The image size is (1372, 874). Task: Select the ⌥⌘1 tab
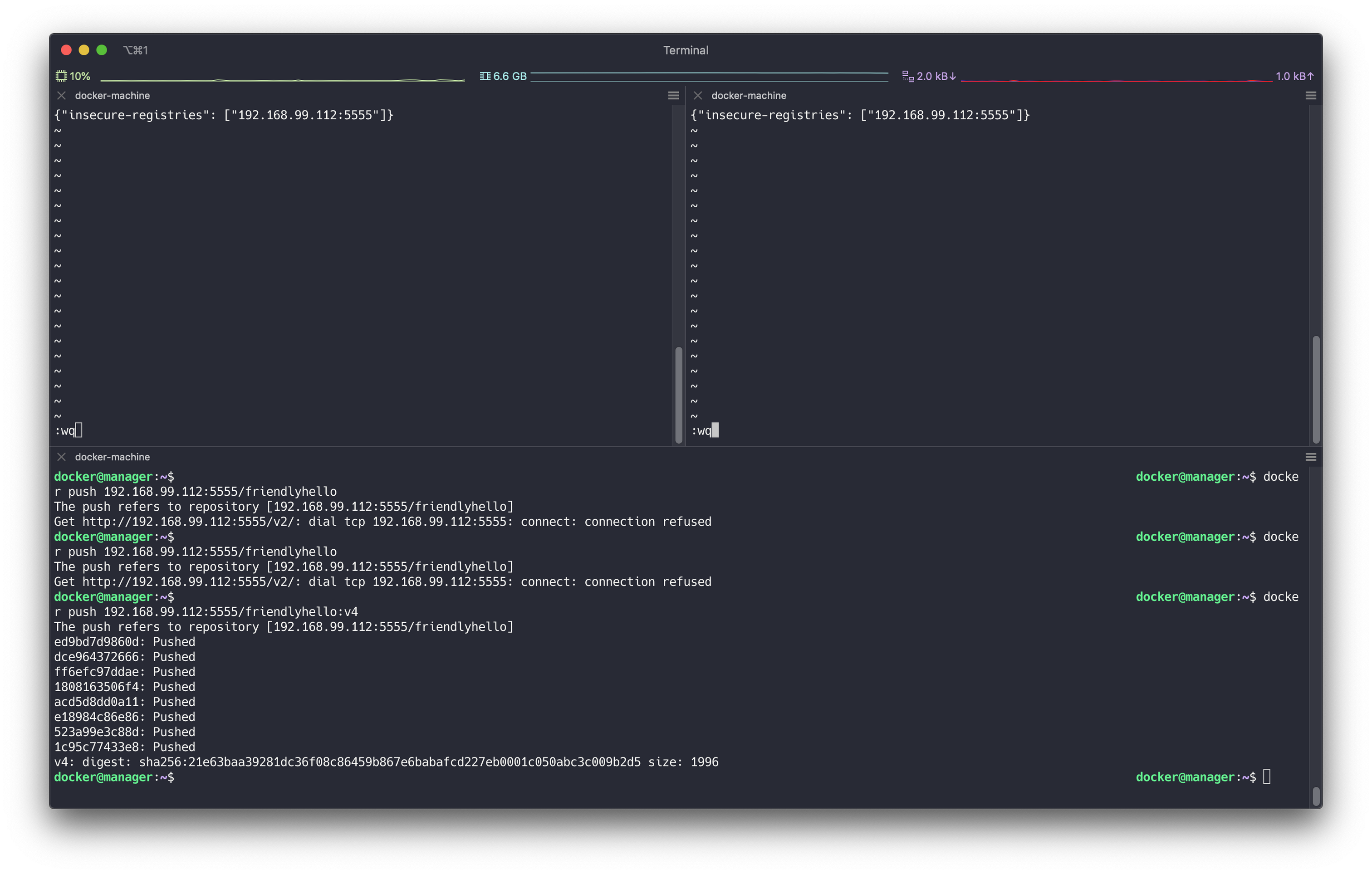click(136, 49)
